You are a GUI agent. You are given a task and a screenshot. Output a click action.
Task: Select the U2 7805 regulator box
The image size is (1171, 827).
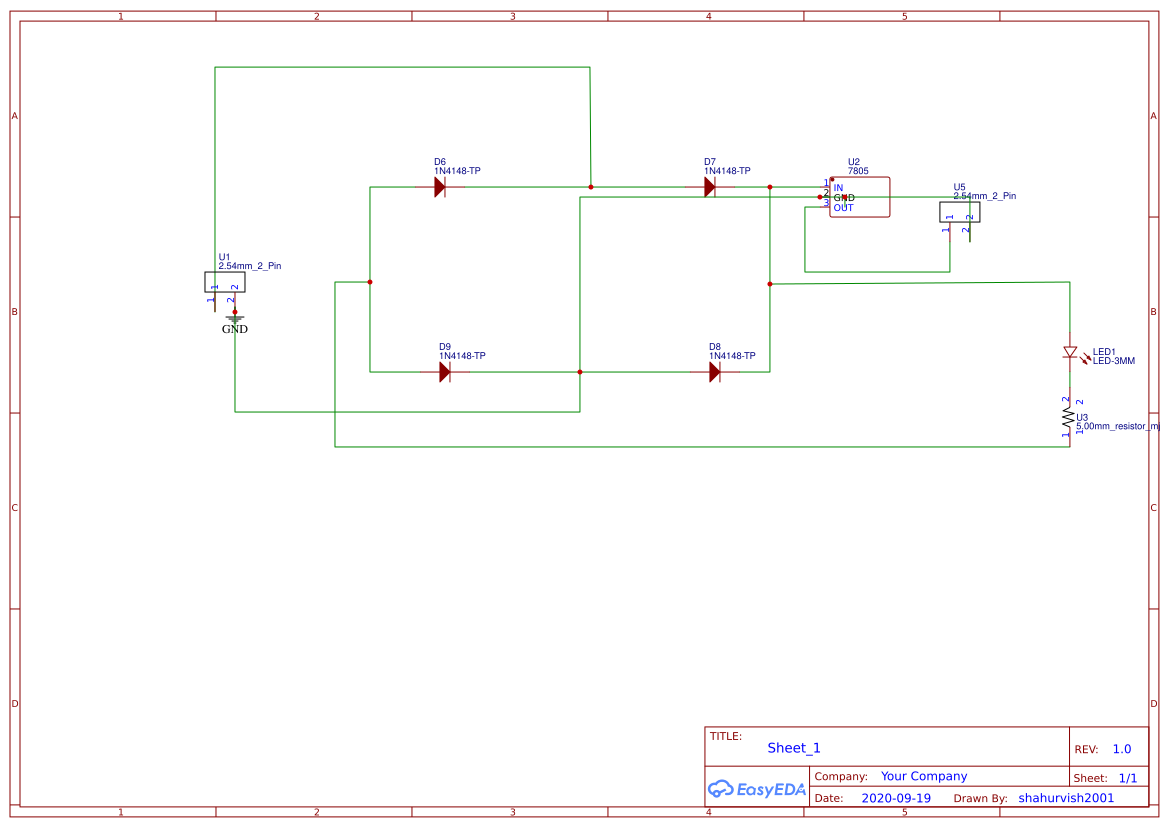[858, 197]
